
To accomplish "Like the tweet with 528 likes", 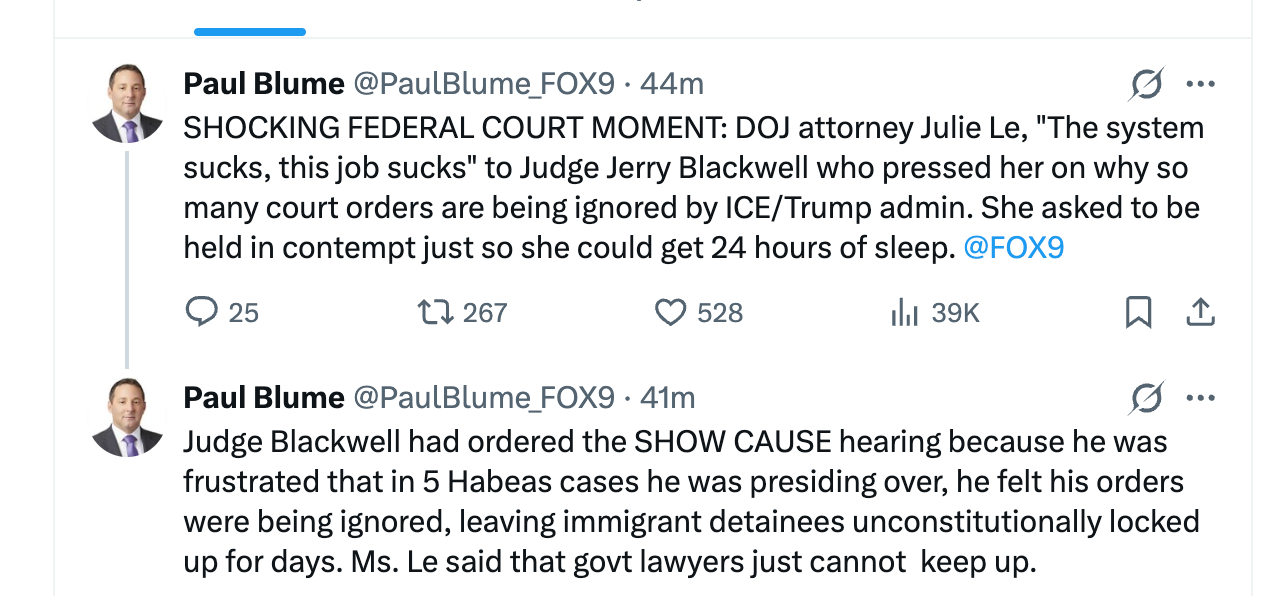I will pos(670,313).
